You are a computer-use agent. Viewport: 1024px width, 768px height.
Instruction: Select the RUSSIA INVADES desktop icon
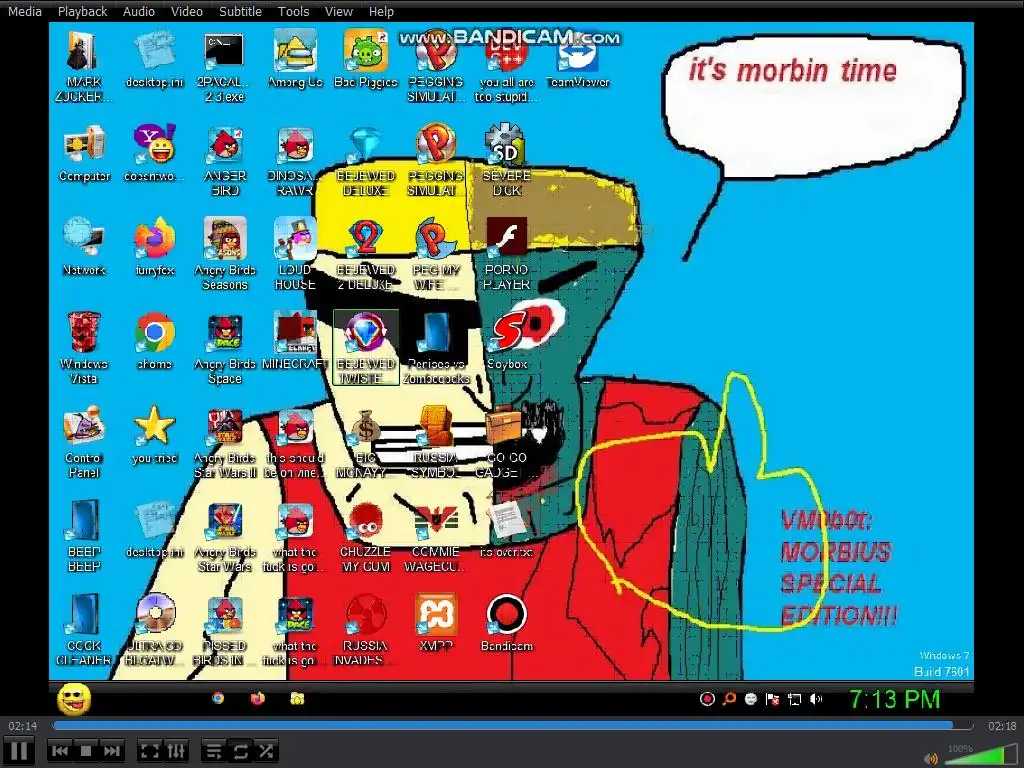(365, 631)
